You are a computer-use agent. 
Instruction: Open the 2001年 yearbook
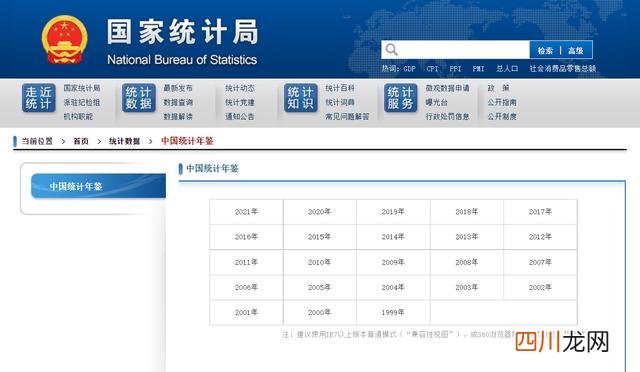coord(246,312)
